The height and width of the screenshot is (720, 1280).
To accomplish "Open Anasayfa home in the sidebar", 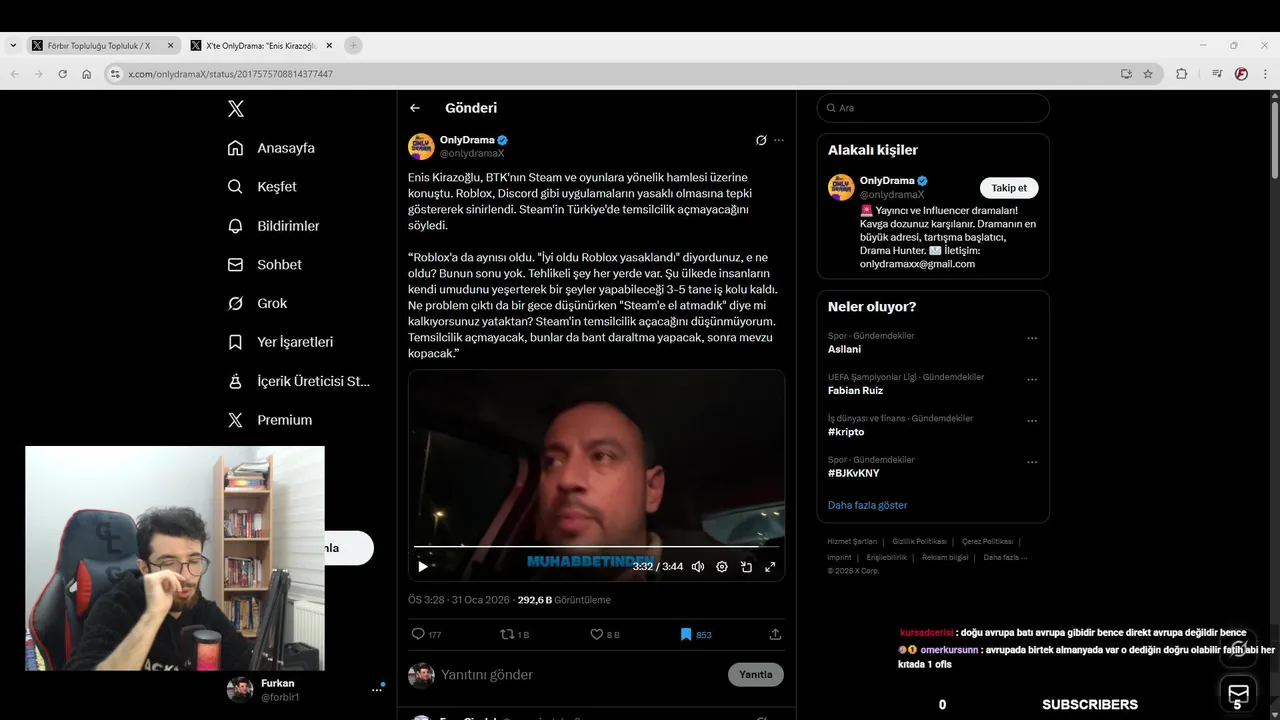I will [271, 148].
